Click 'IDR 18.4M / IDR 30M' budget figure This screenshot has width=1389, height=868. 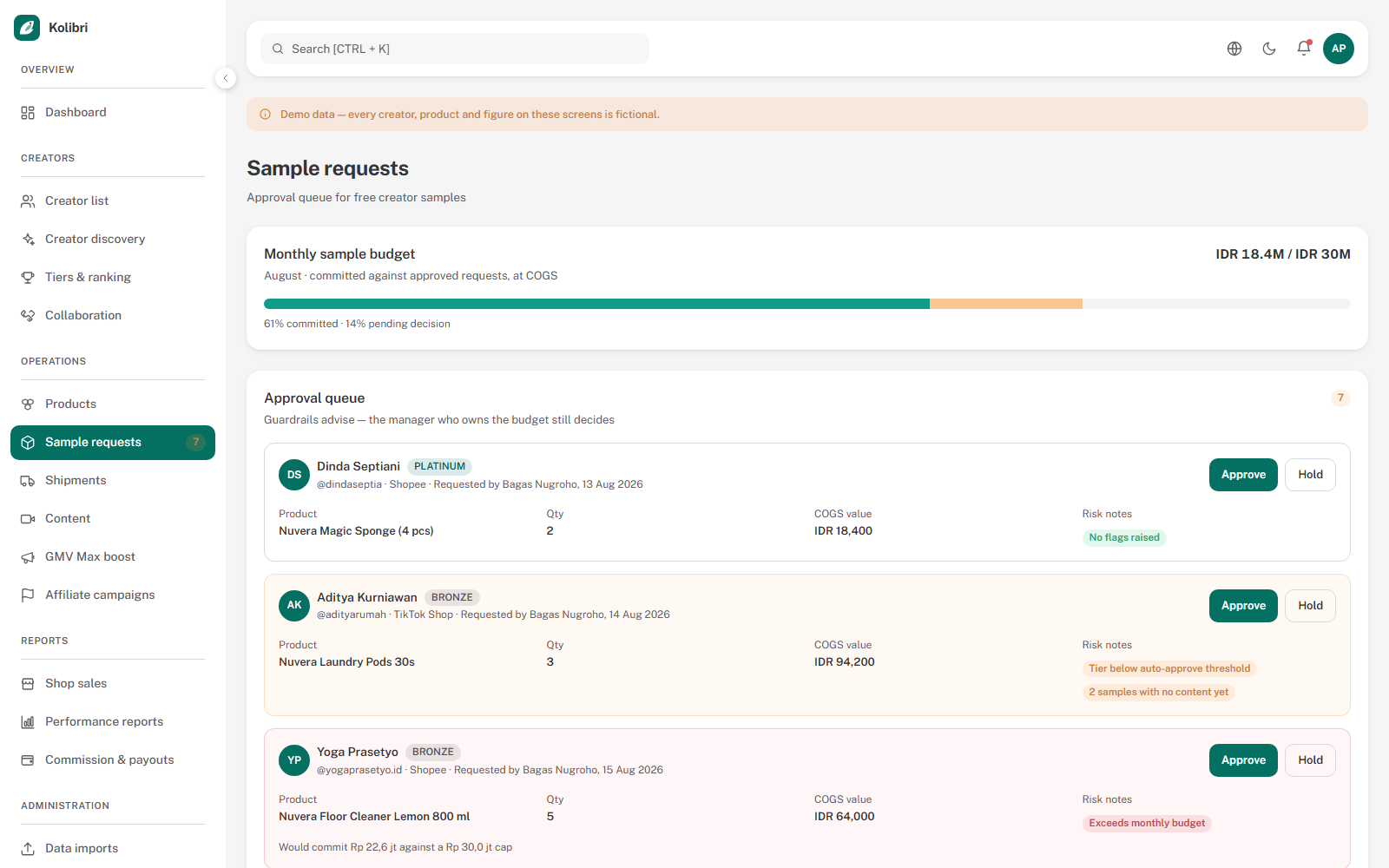pos(1283,254)
